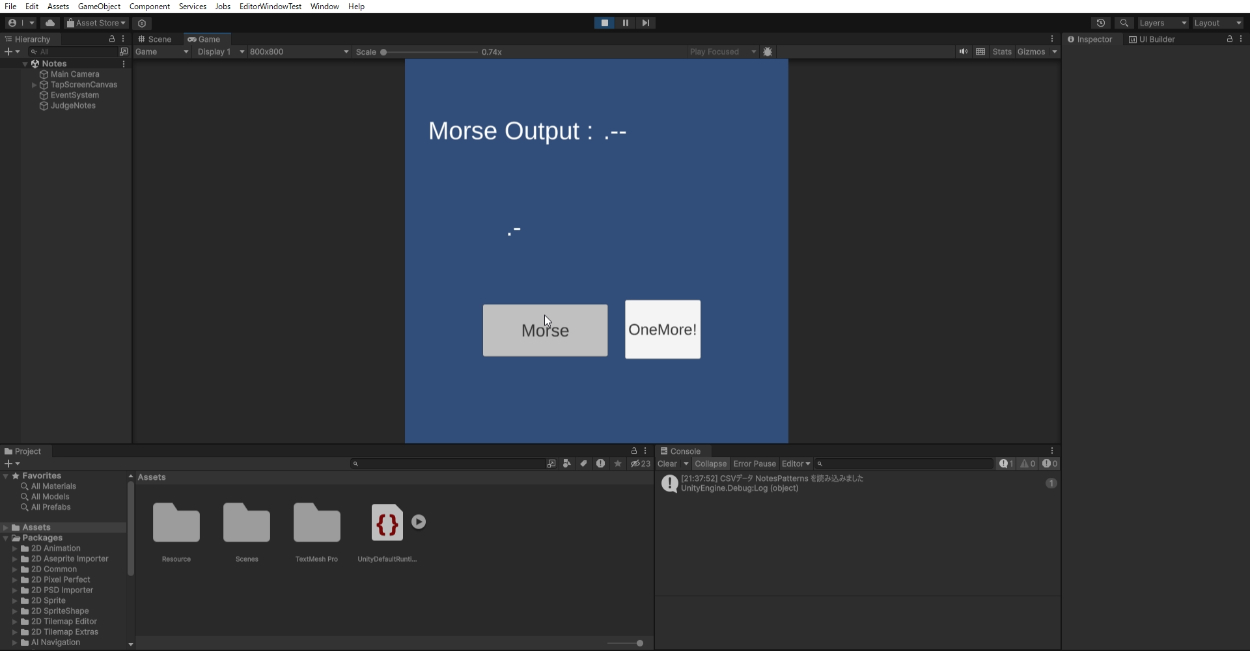Expand the TapScreenCanvas object in Hierarchy
The height and width of the screenshot is (651, 1250).
34,85
